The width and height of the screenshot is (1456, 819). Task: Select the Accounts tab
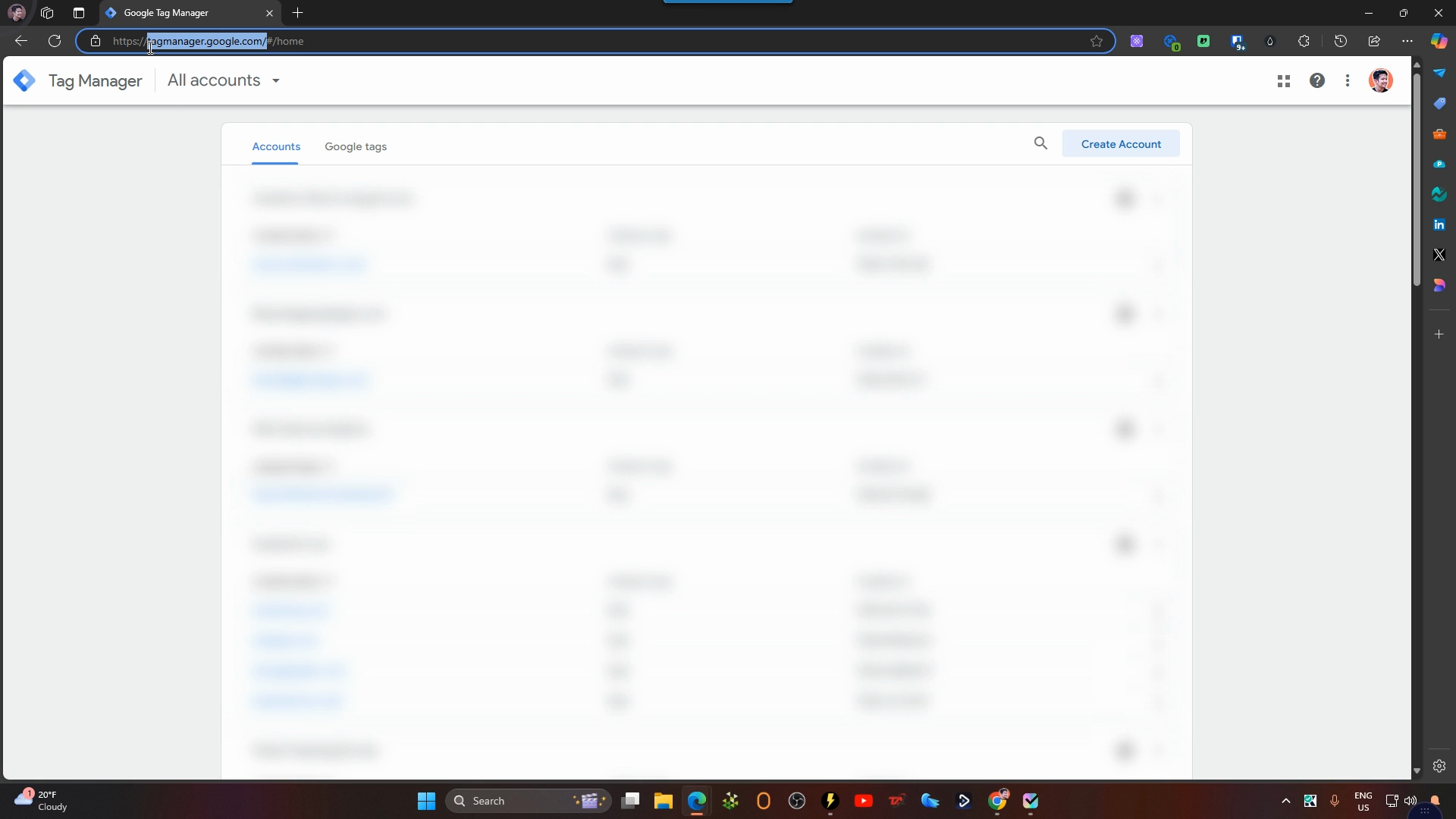pyautogui.click(x=276, y=146)
